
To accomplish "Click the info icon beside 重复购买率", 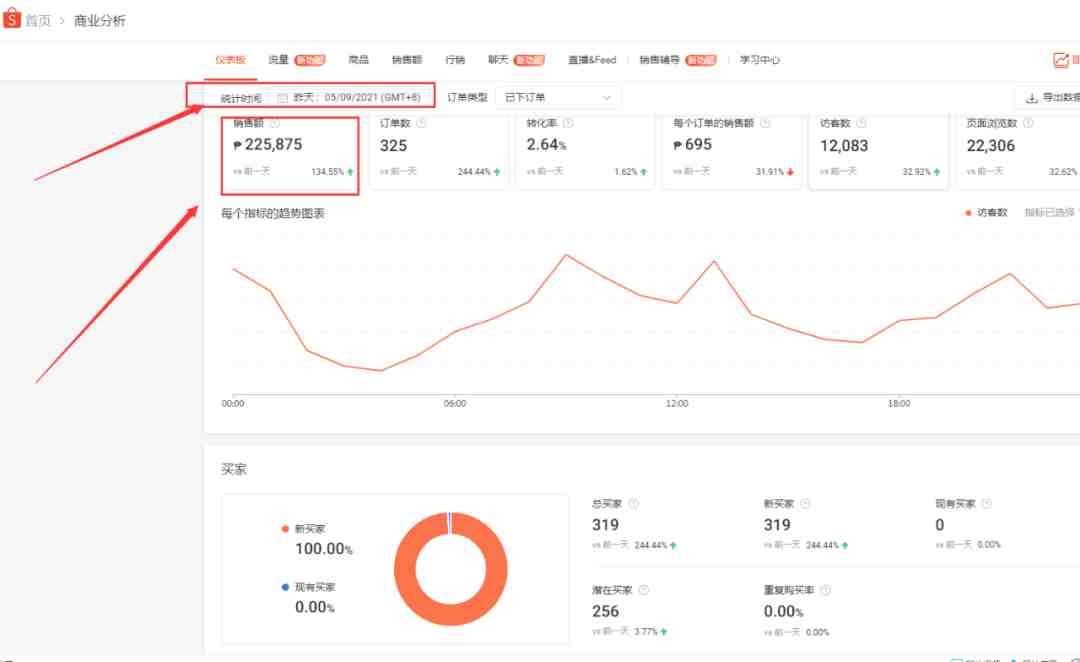I will 826,590.
